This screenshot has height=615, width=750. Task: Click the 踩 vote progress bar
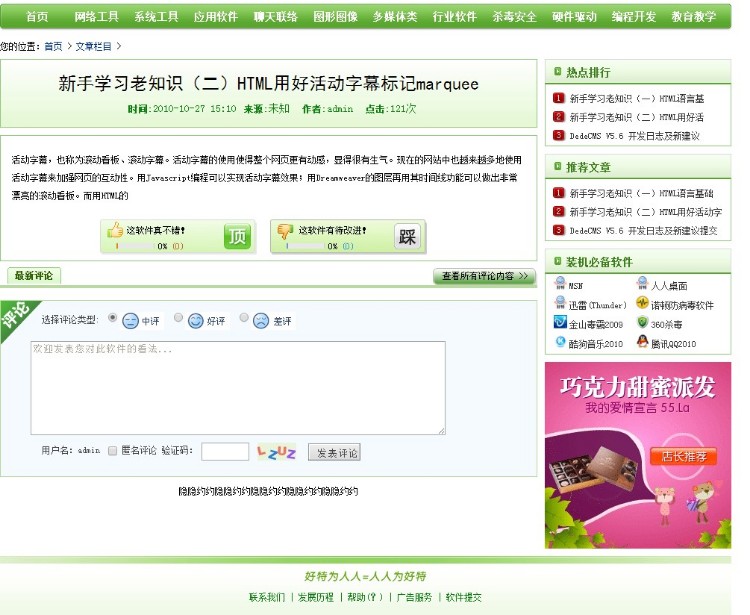[x=305, y=246]
